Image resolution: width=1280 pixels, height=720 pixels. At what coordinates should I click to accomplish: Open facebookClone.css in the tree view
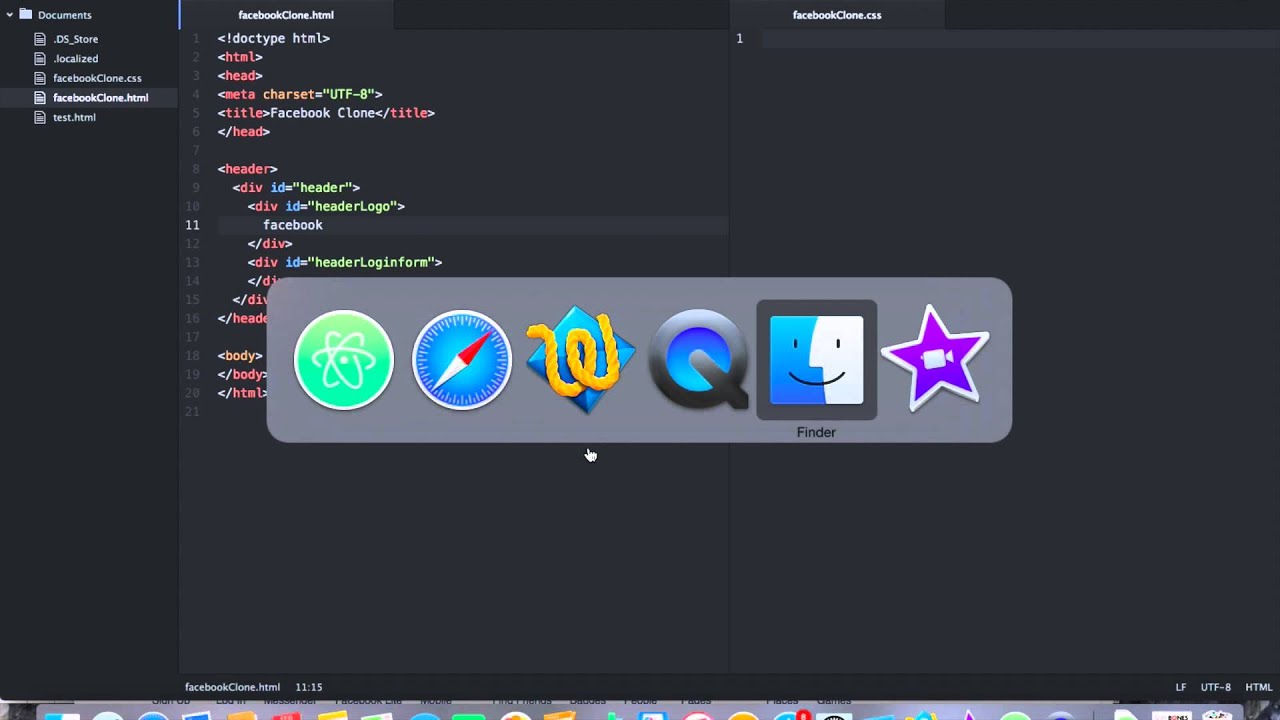click(97, 78)
